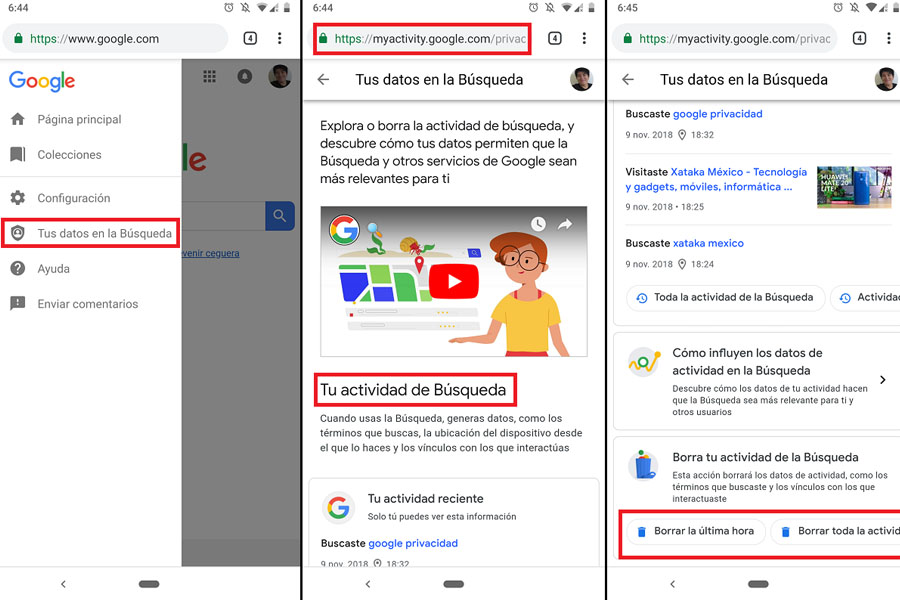The image size is (900, 600).
Task: Tap the profile avatar on the middle screen header
Action: (581, 79)
